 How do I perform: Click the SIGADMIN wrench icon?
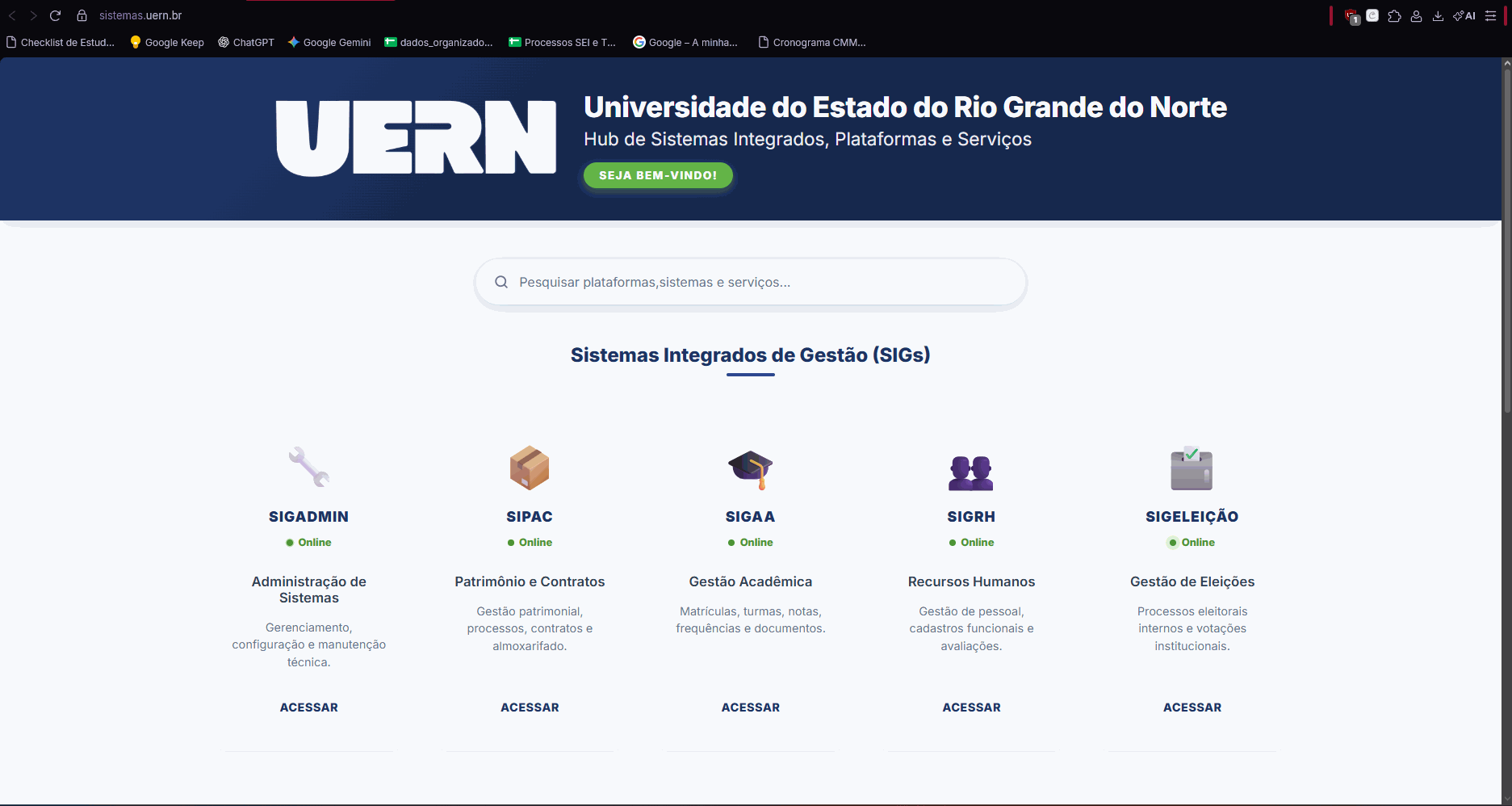[309, 467]
